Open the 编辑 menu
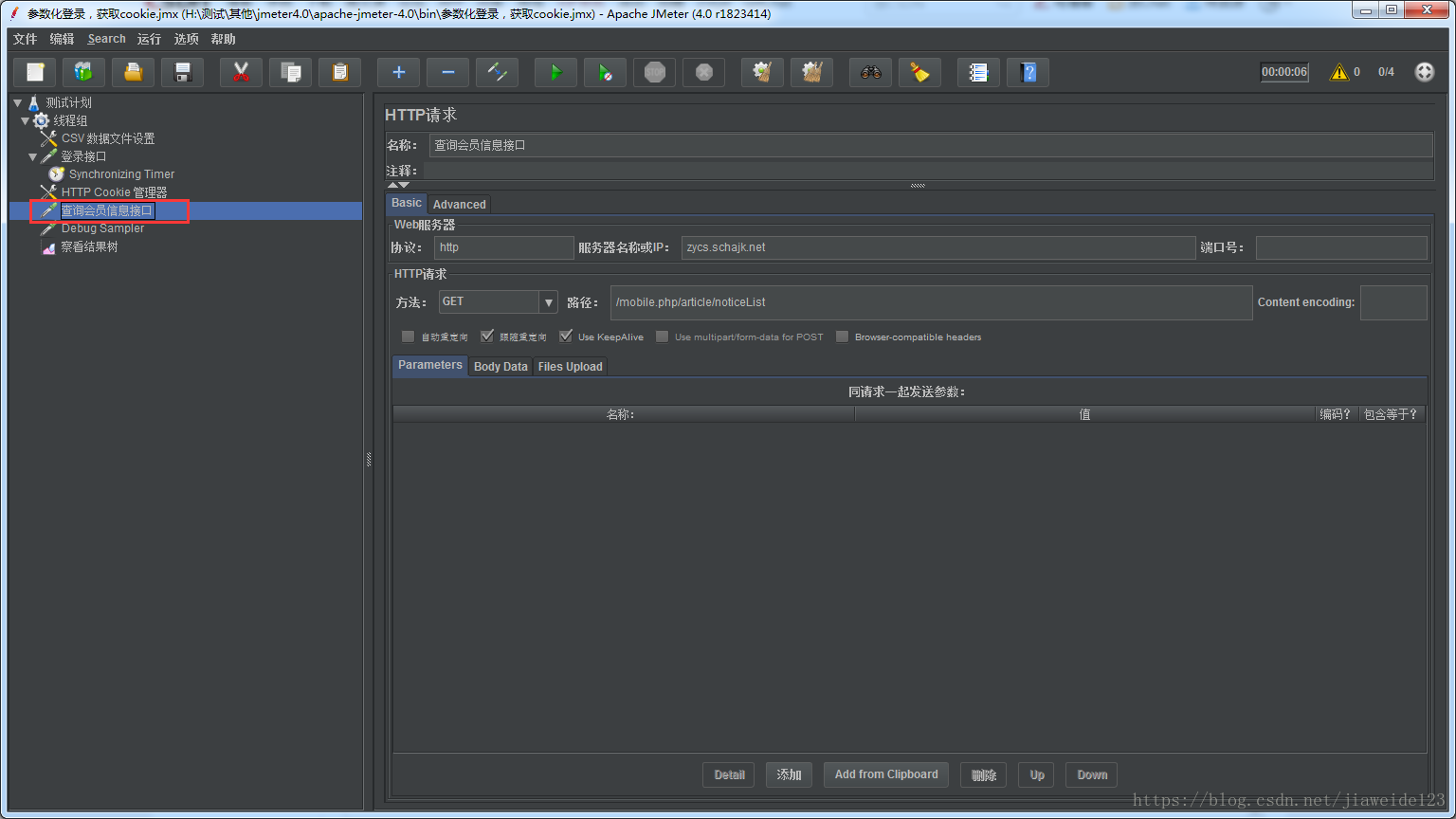The width and height of the screenshot is (1456, 819). pos(62,39)
